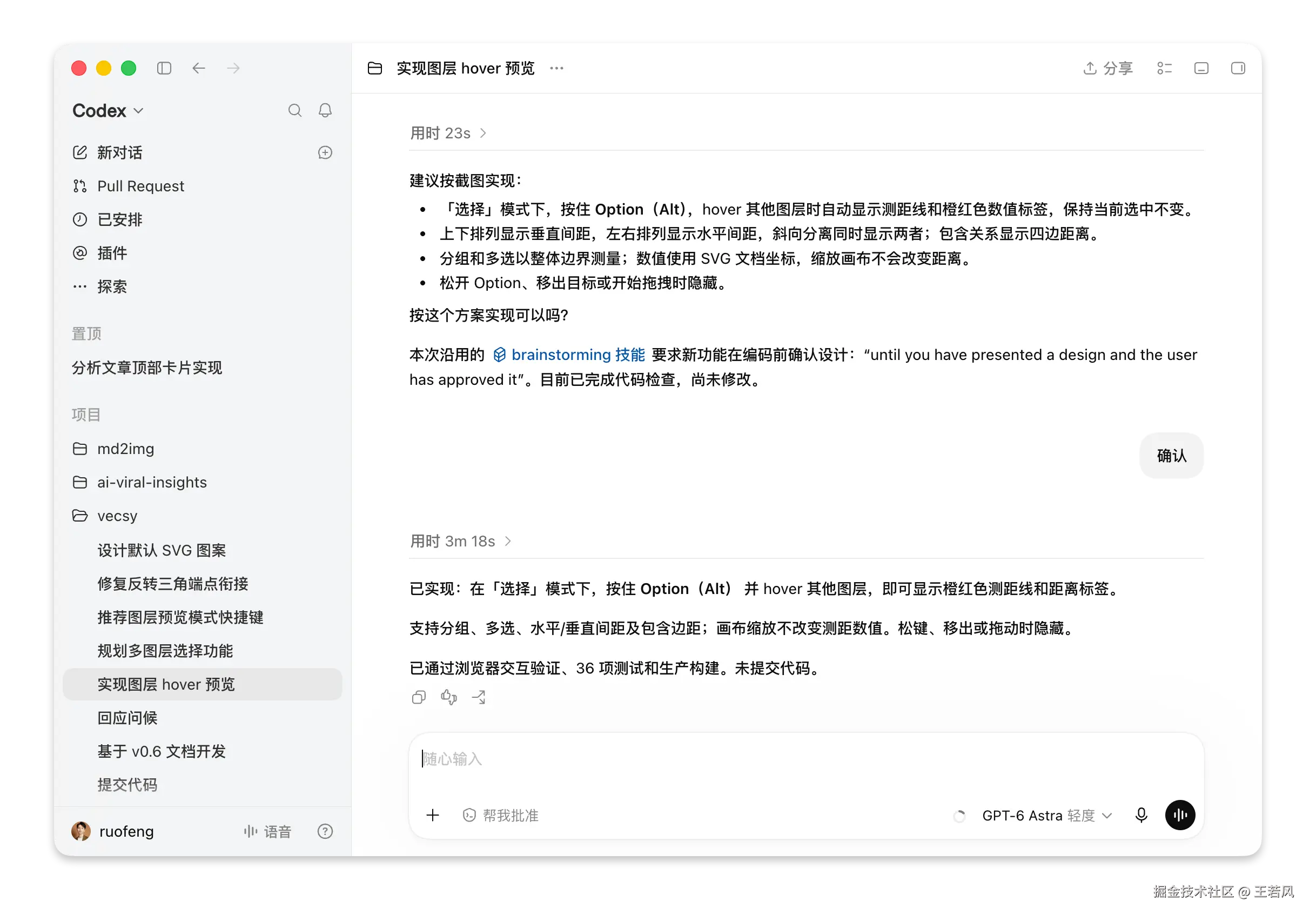Toggle 帮我批准 auto-approve option
This screenshot has width=1316, height=921.
(x=500, y=815)
